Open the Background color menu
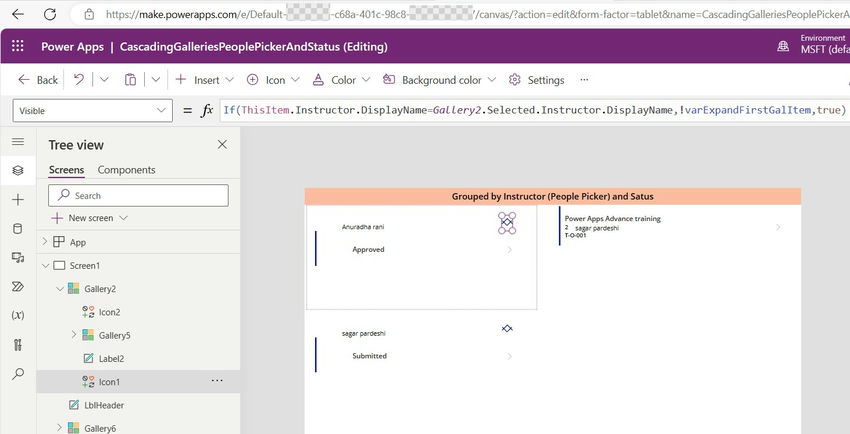 (439, 80)
